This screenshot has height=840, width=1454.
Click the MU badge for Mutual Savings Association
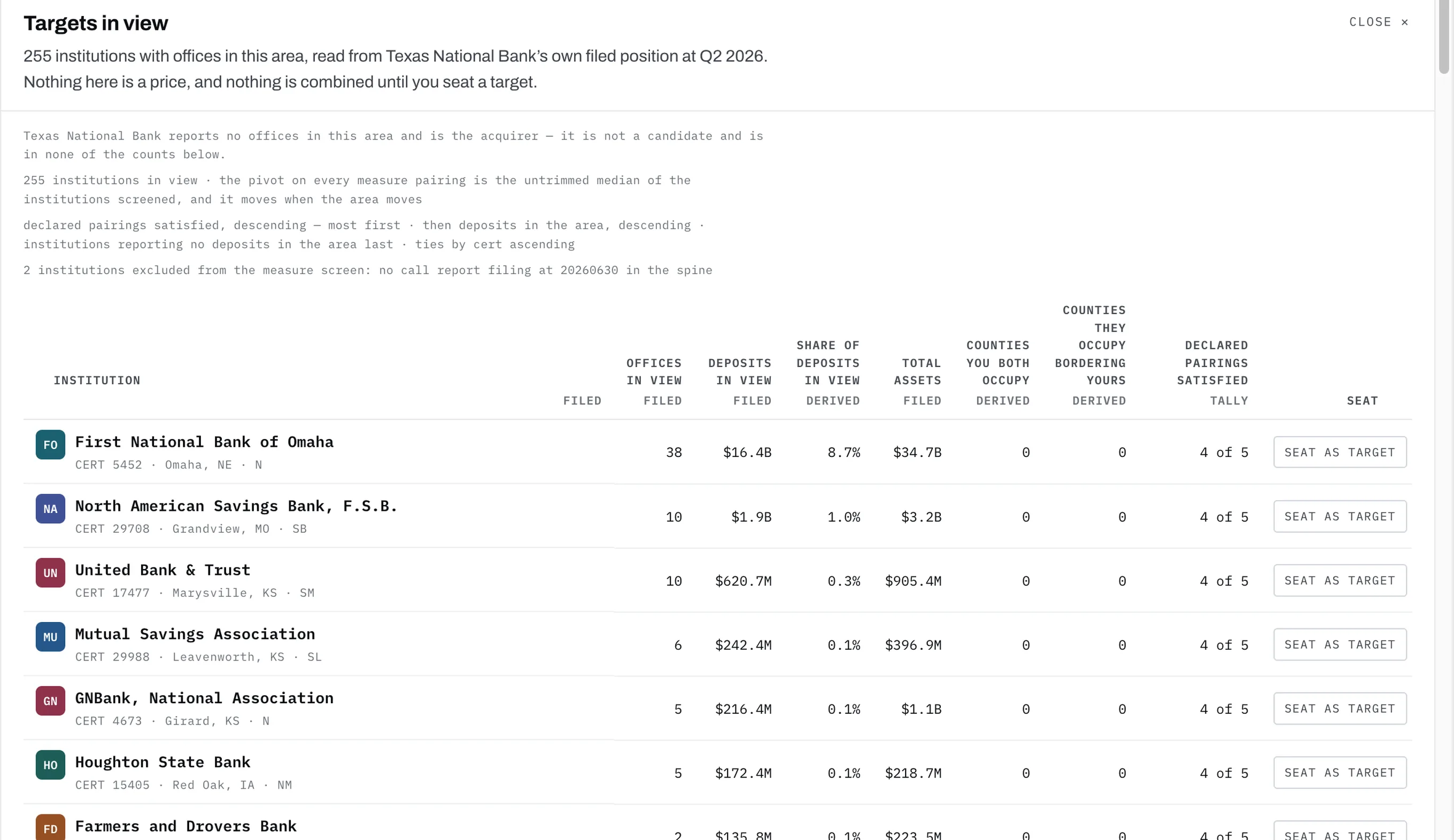[50, 636]
